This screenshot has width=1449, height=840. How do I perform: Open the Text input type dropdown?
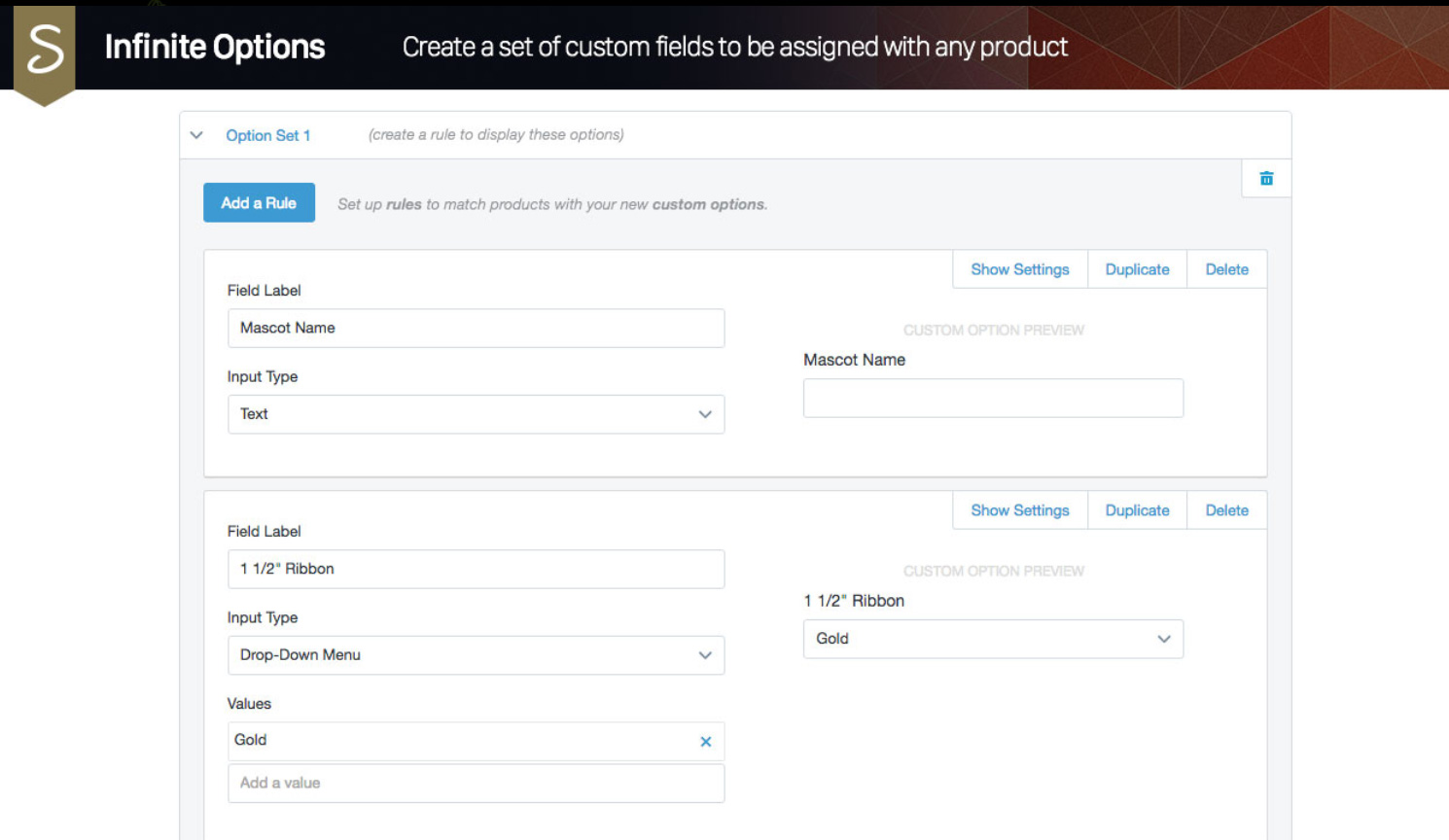tap(476, 414)
